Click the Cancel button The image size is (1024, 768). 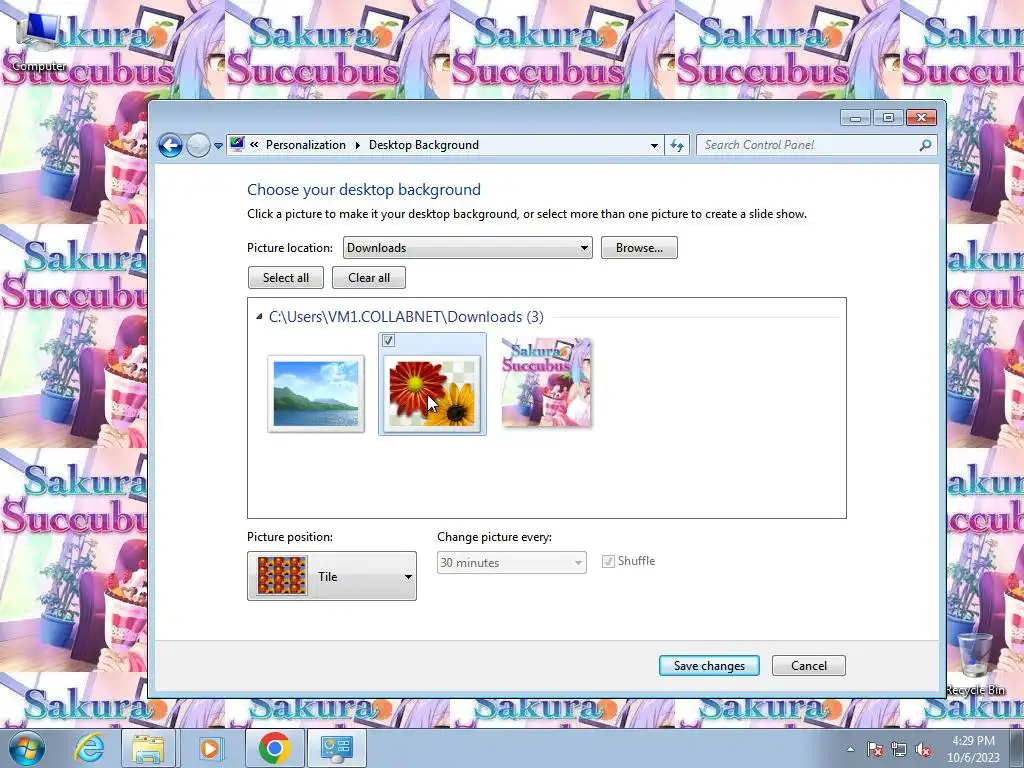click(x=808, y=665)
